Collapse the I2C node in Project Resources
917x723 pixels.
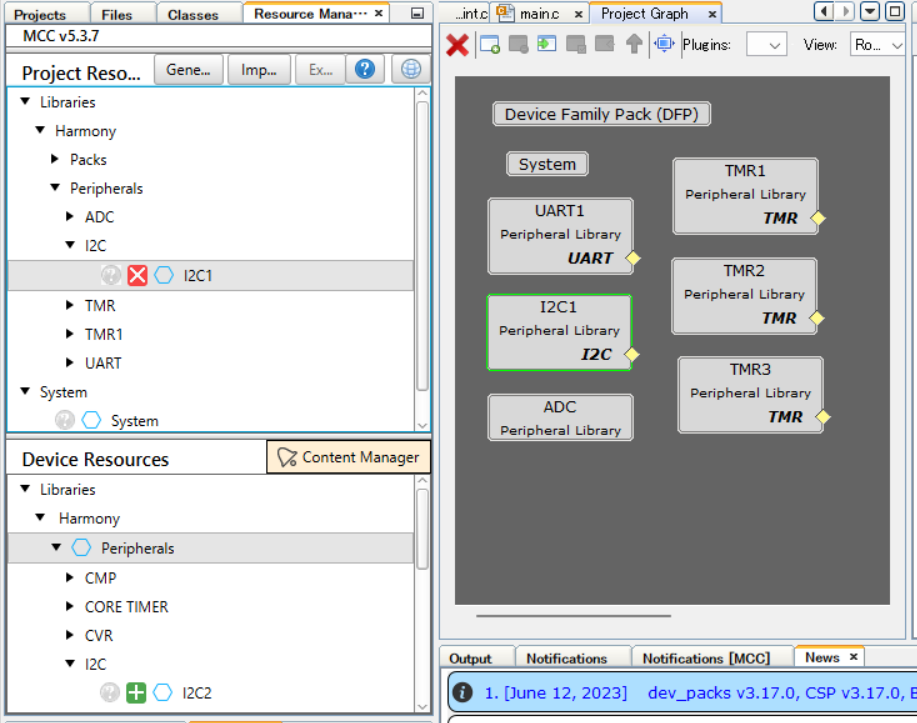click(x=70, y=245)
